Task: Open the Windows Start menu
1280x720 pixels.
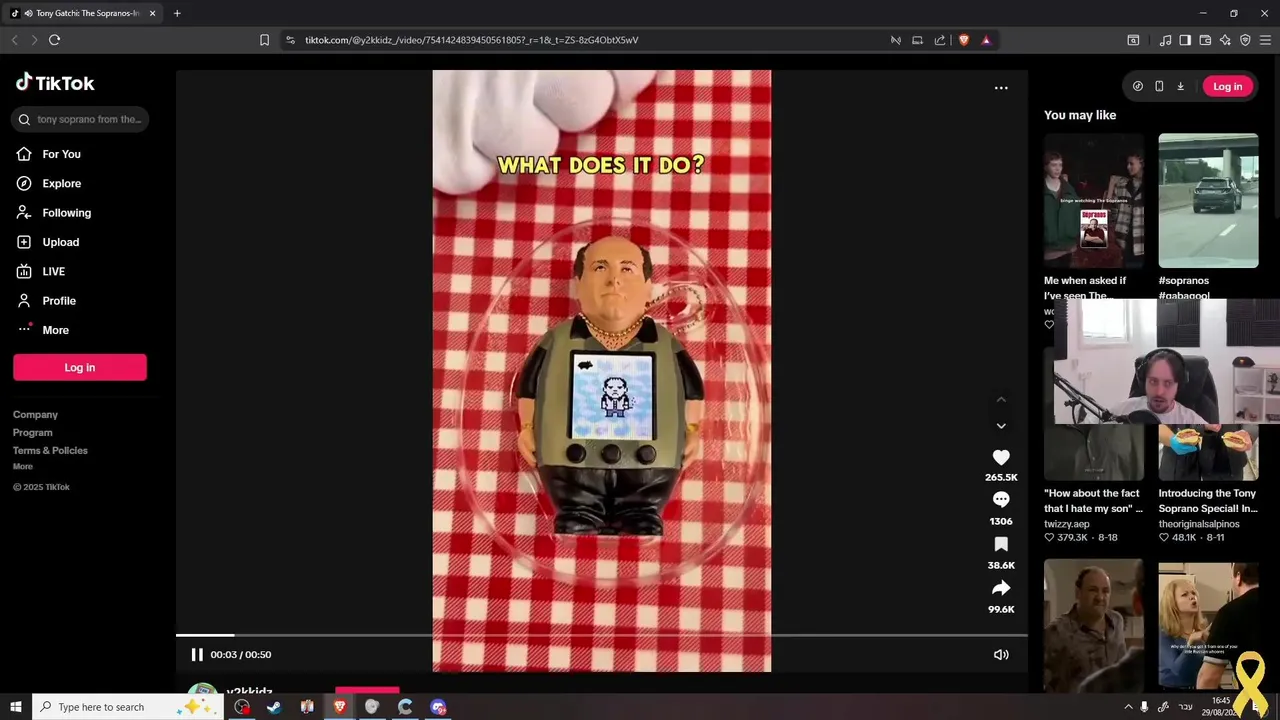Action: (16, 707)
